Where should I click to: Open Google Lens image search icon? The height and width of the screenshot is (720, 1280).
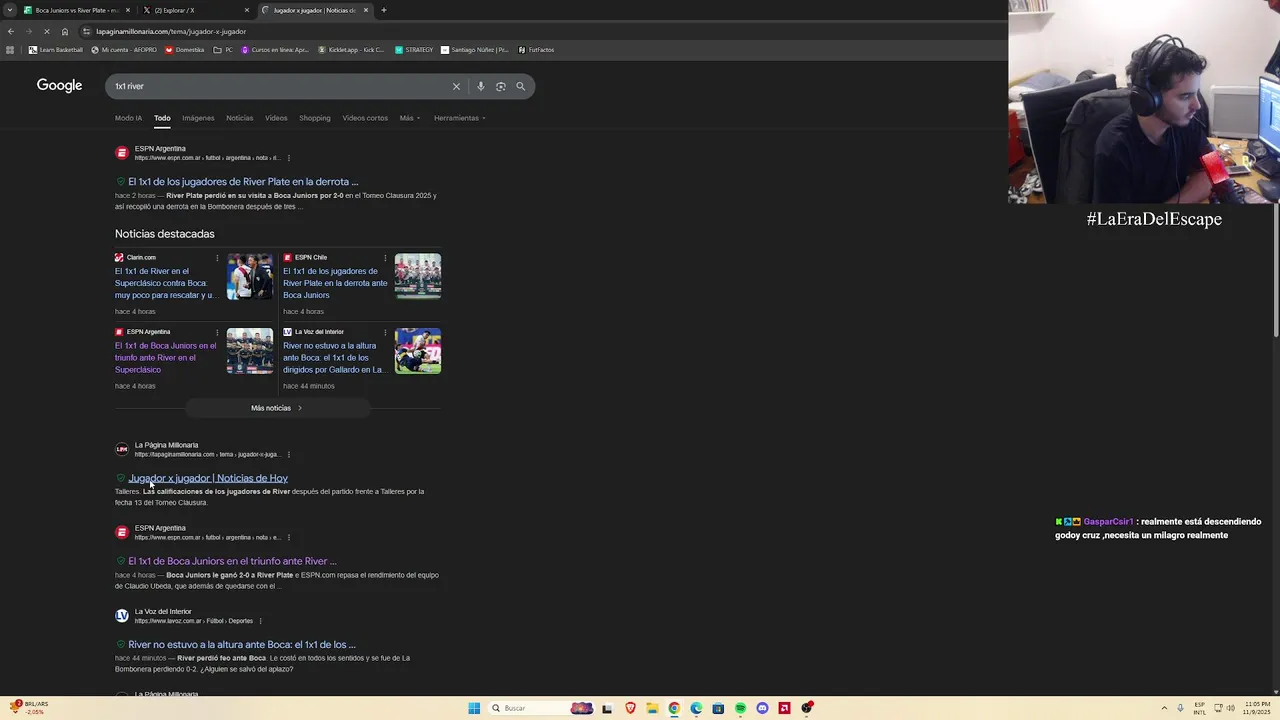[x=501, y=86]
